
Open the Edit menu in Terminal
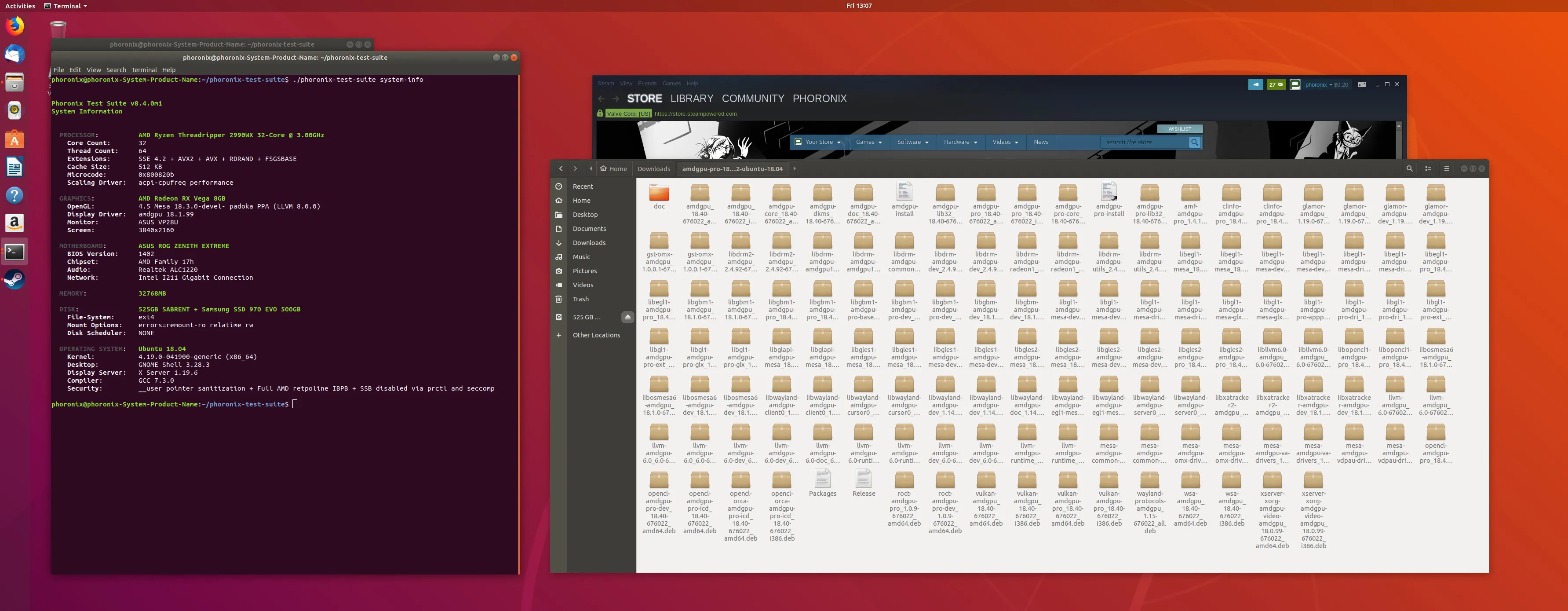point(75,70)
